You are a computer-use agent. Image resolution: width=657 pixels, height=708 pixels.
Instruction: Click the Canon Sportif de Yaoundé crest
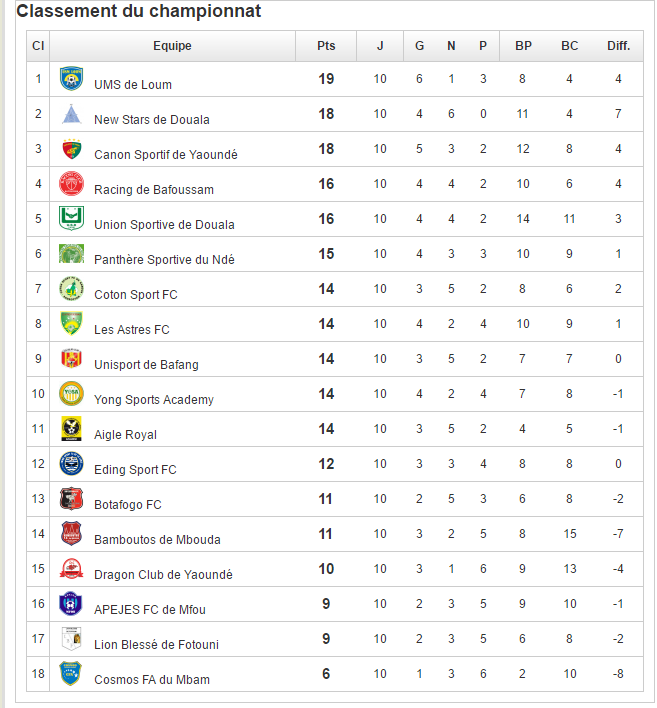[71, 149]
